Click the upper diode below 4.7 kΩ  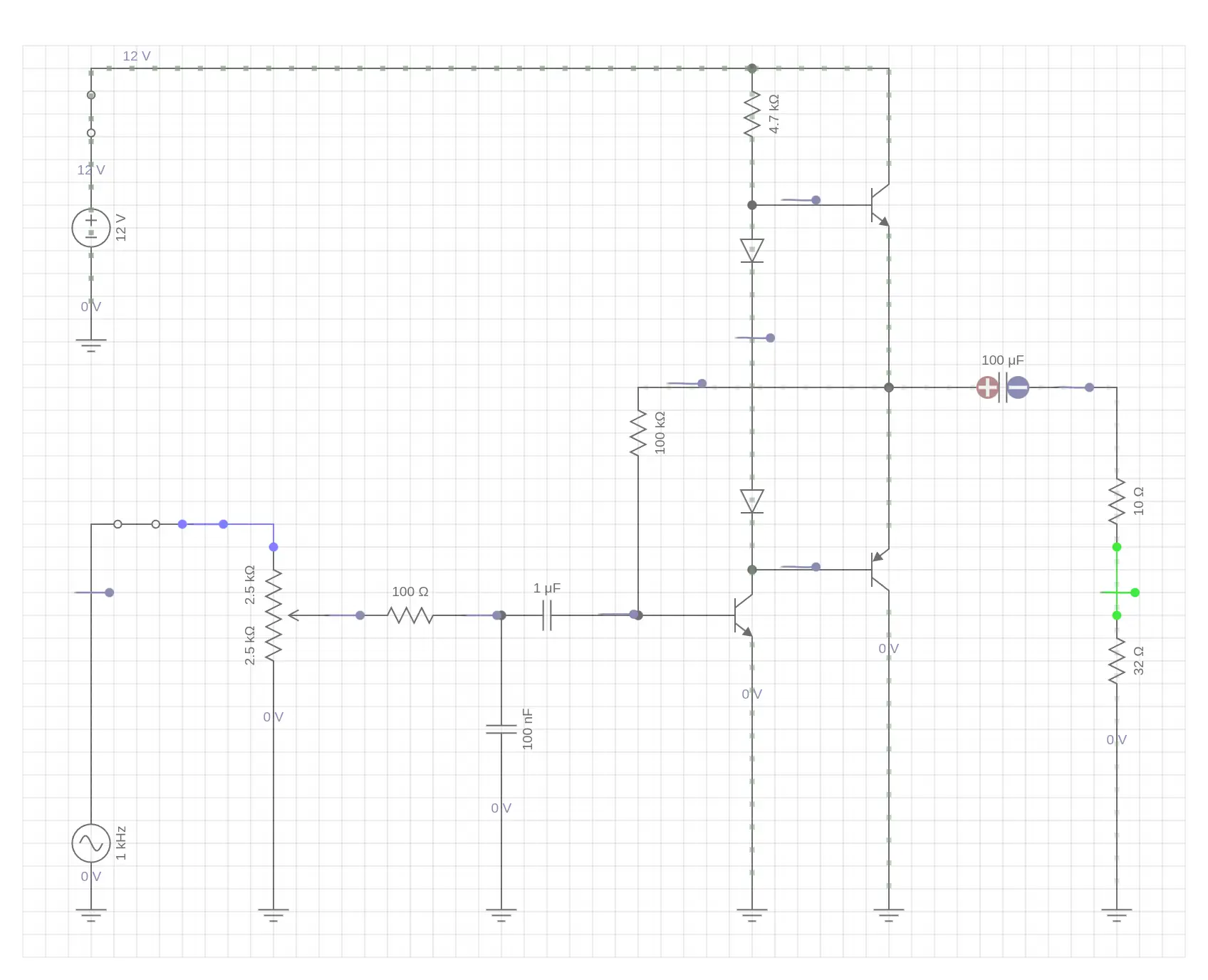coord(752,251)
